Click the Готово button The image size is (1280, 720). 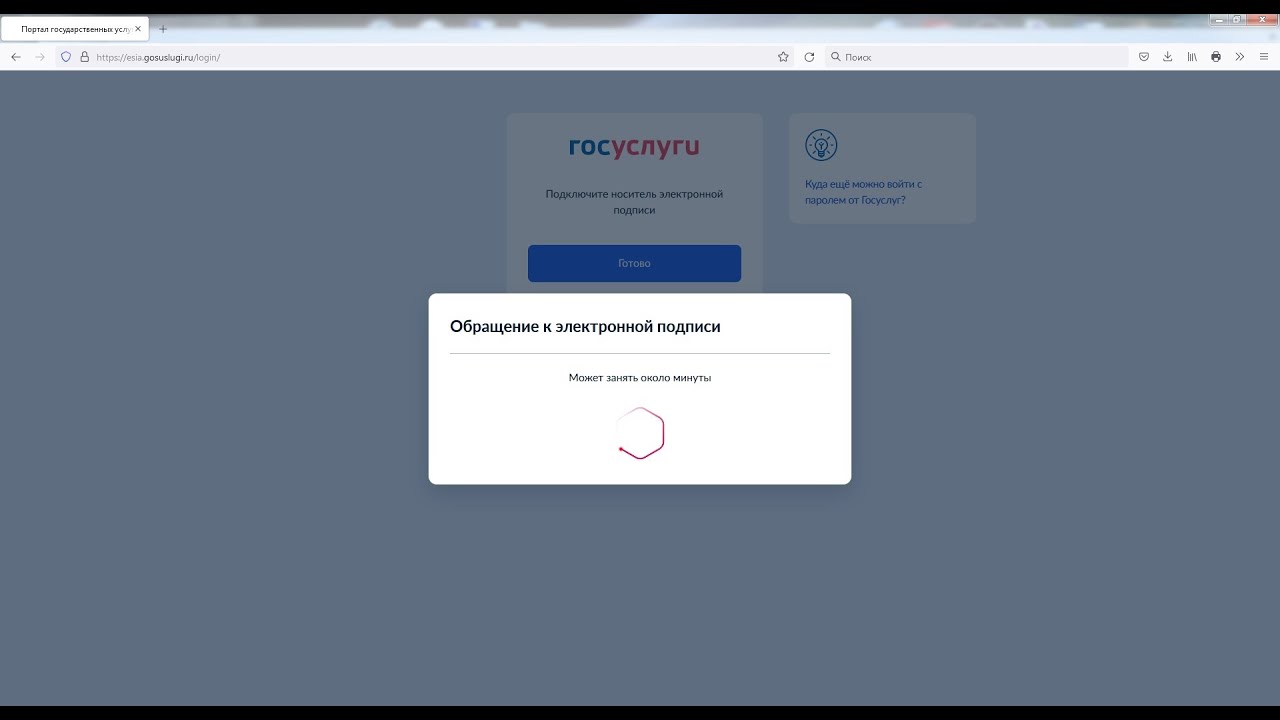[634, 263]
